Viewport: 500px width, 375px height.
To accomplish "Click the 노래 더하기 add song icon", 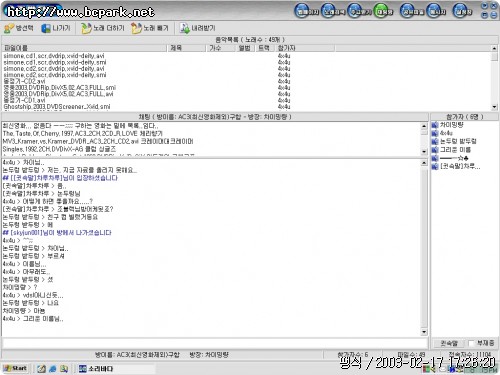I will tap(86, 29).
